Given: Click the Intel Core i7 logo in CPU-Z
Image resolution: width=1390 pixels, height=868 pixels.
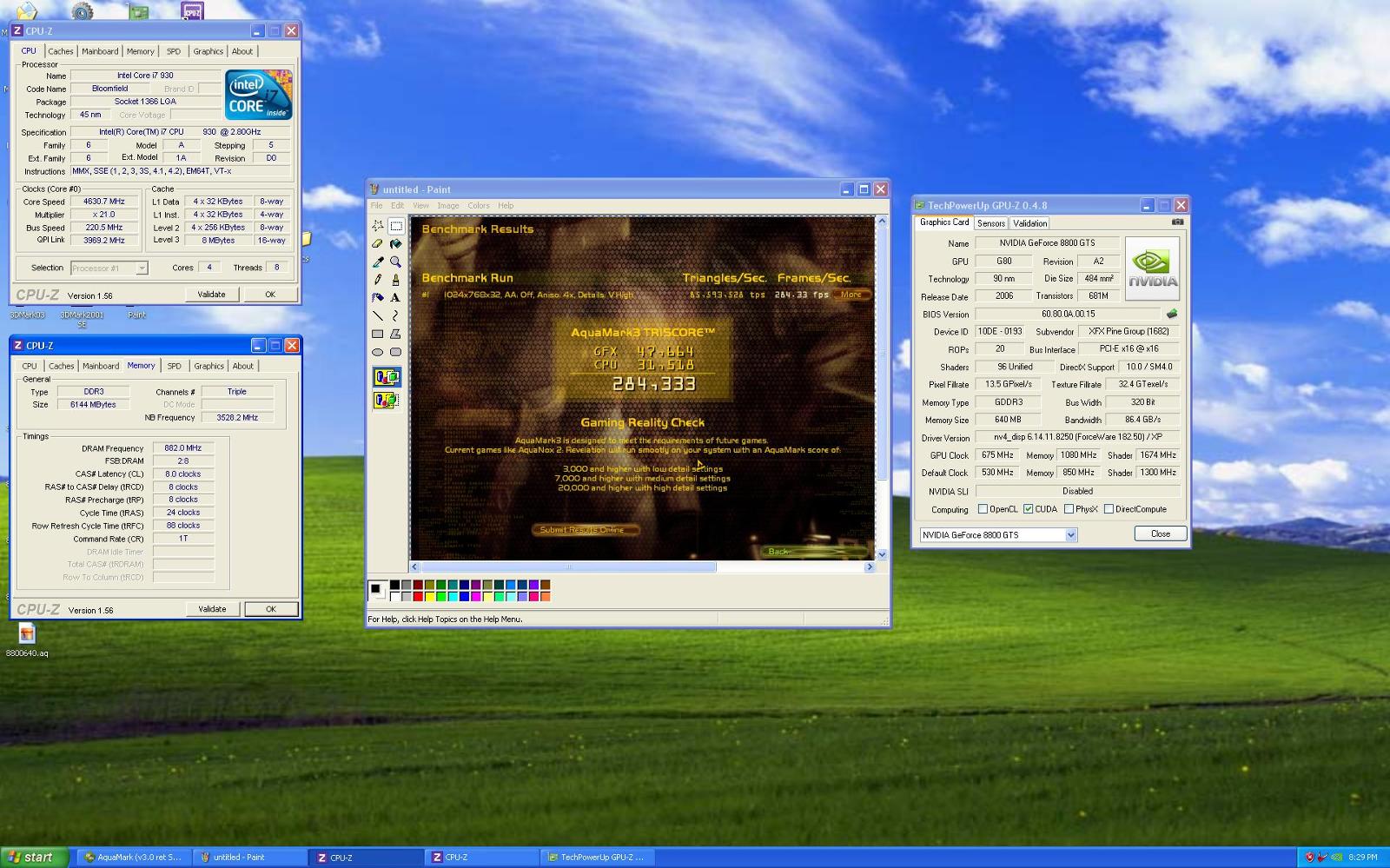Looking at the screenshot, I should point(259,95).
